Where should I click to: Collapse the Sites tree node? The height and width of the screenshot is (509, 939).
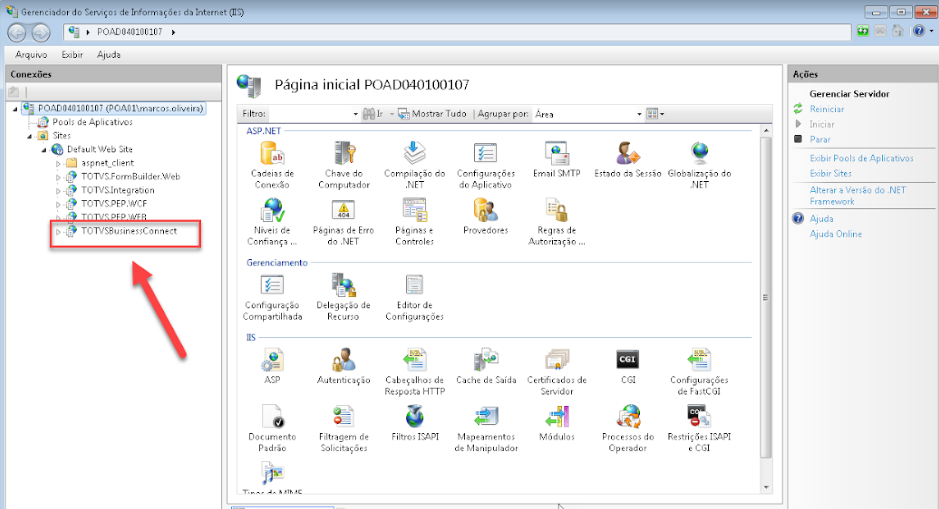click(29, 136)
